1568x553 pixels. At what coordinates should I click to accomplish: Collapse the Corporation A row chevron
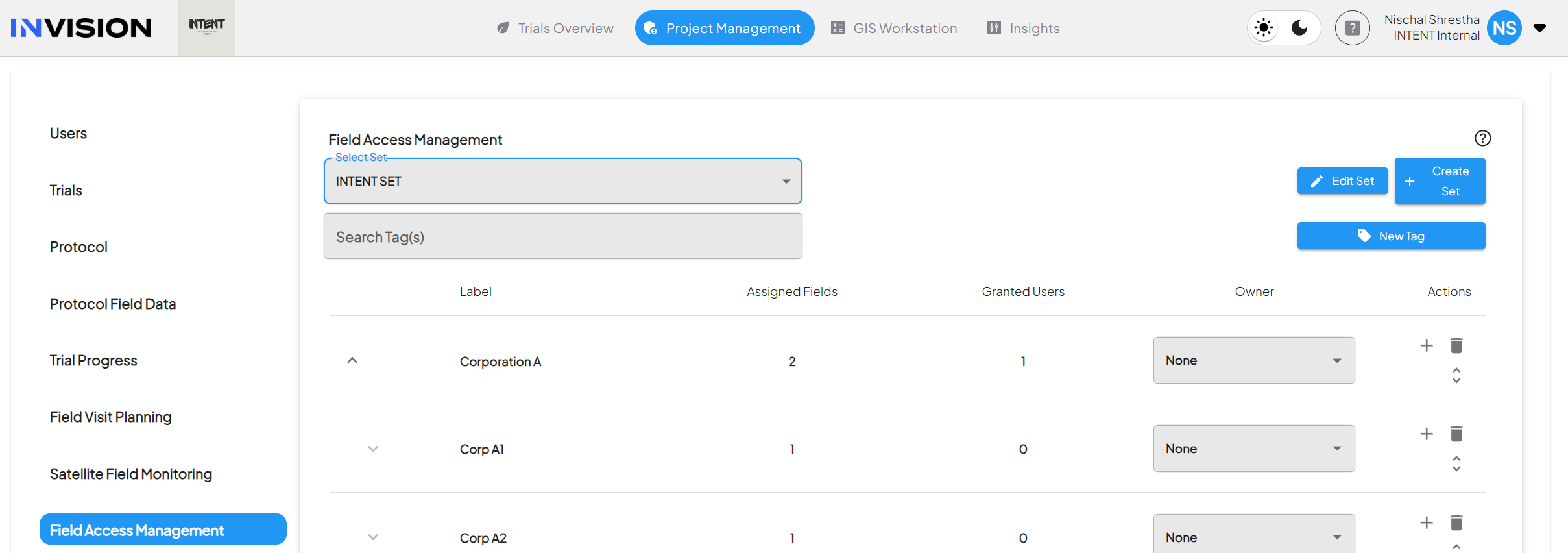(352, 360)
